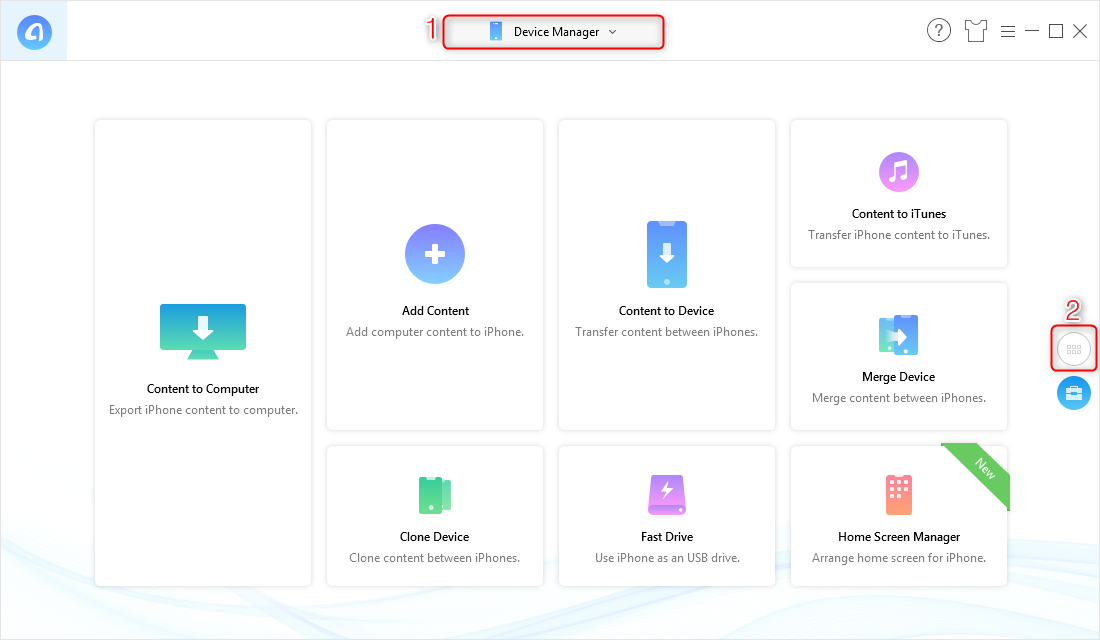Open the help question mark icon
Viewport: 1100px width, 640px height.
[x=939, y=31]
